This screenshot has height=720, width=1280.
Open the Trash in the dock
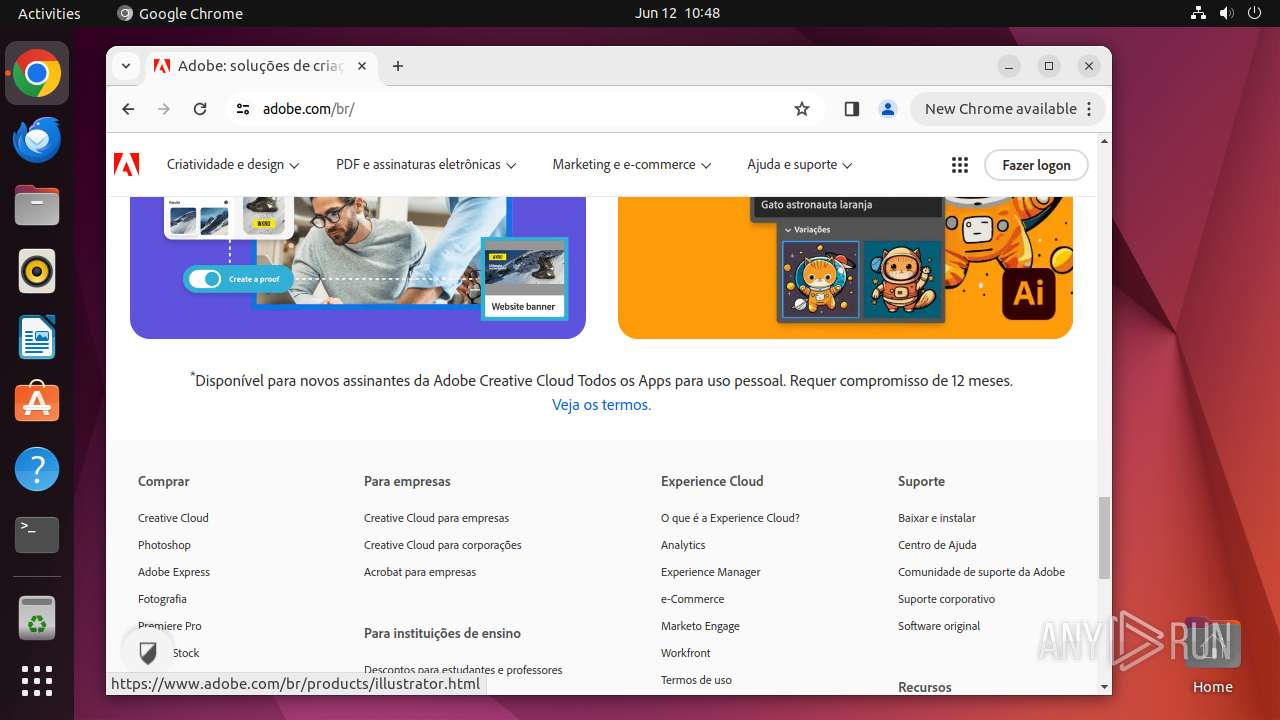(37, 618)
